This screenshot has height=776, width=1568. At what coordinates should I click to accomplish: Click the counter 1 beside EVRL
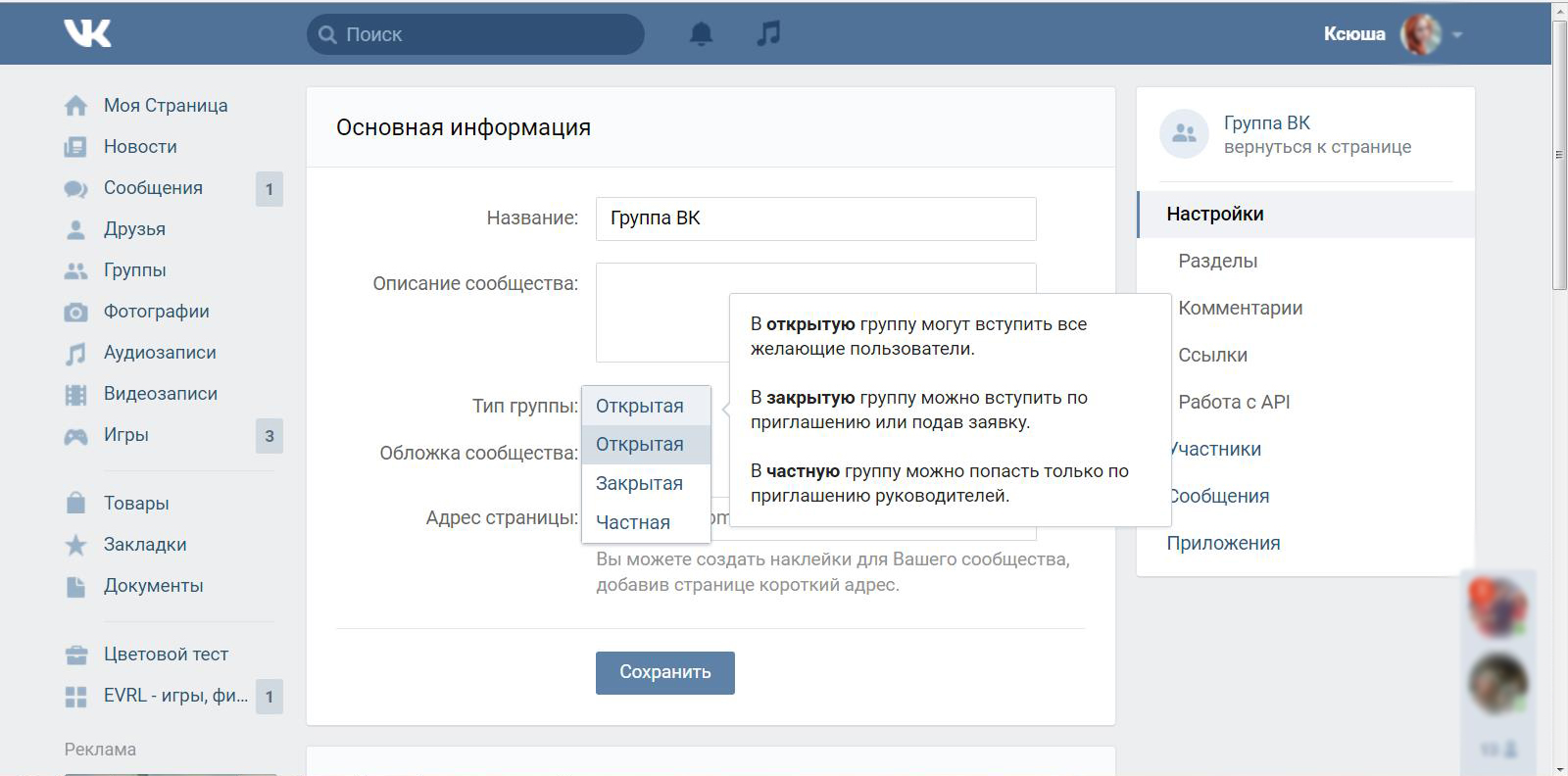pos(269,697)
